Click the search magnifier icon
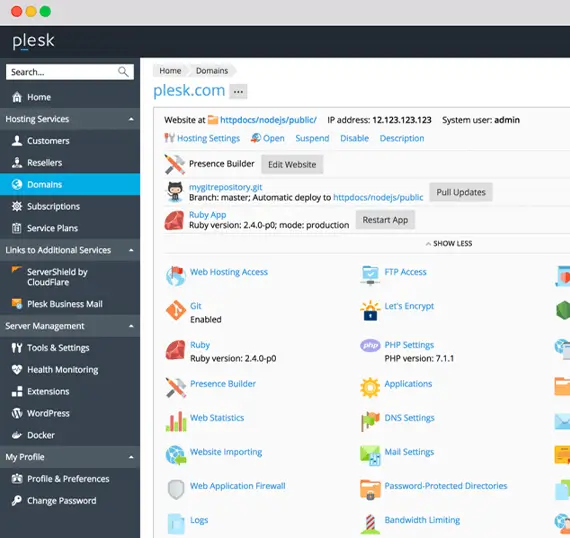Viewport: 570px width, 538px height. coord(123,72)
